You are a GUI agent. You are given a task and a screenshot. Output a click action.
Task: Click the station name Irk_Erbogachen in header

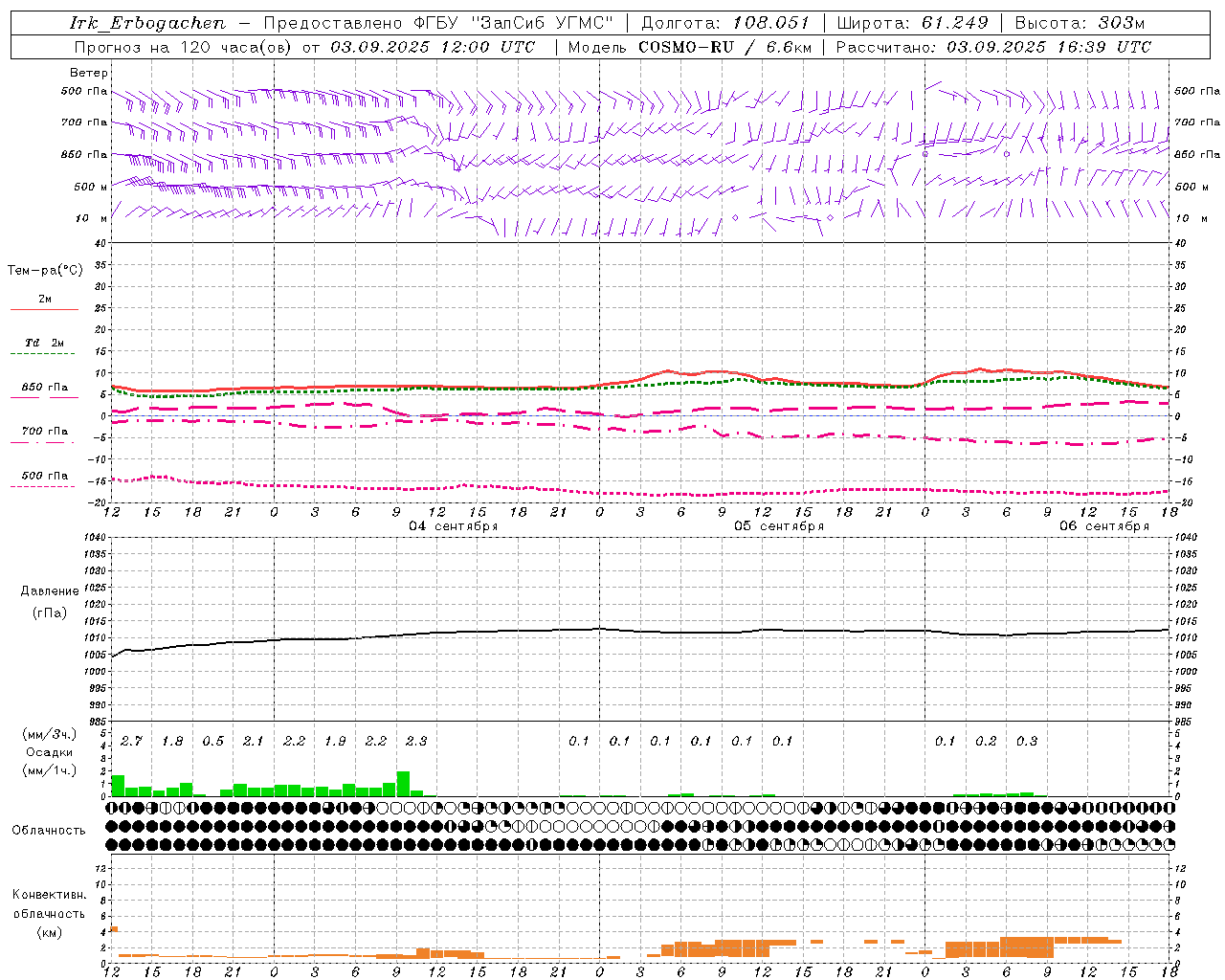[147, 23]
